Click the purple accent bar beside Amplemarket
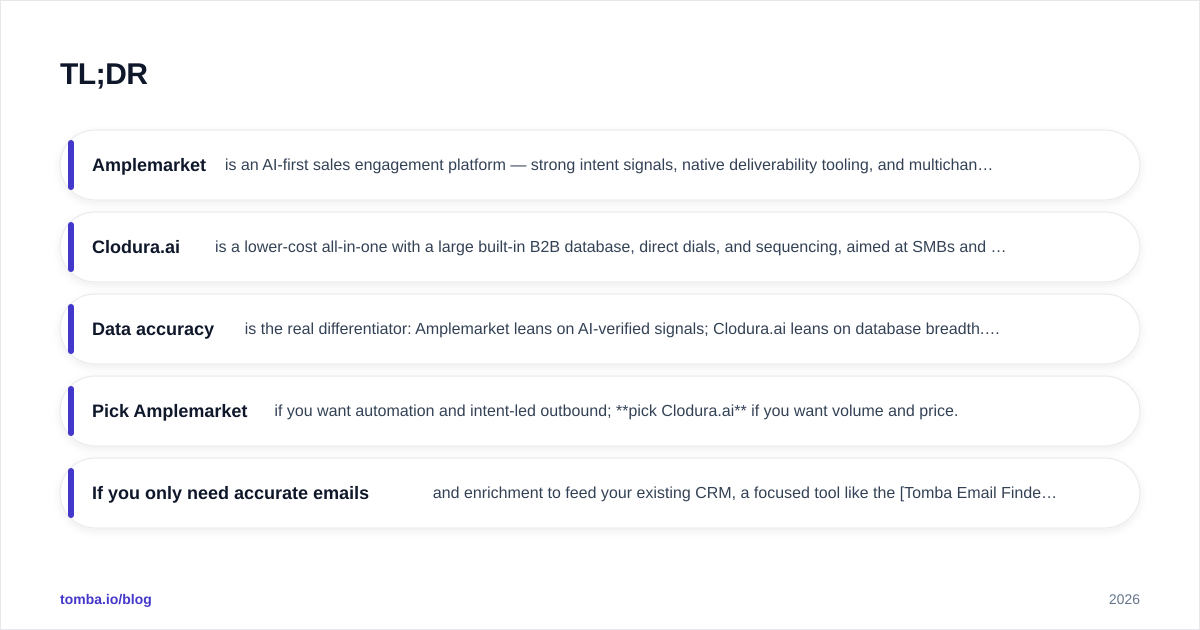1200x630 pixels. point(71,165)
